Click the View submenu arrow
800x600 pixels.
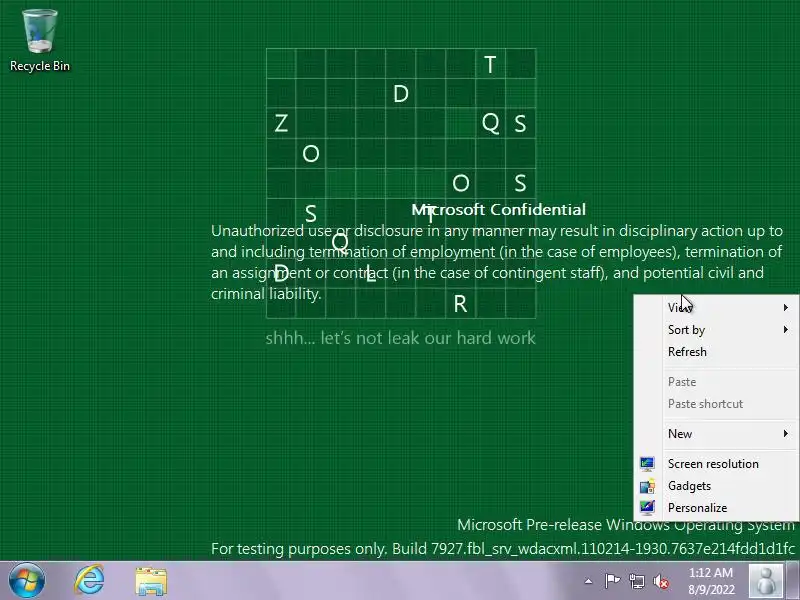[786, 307]
